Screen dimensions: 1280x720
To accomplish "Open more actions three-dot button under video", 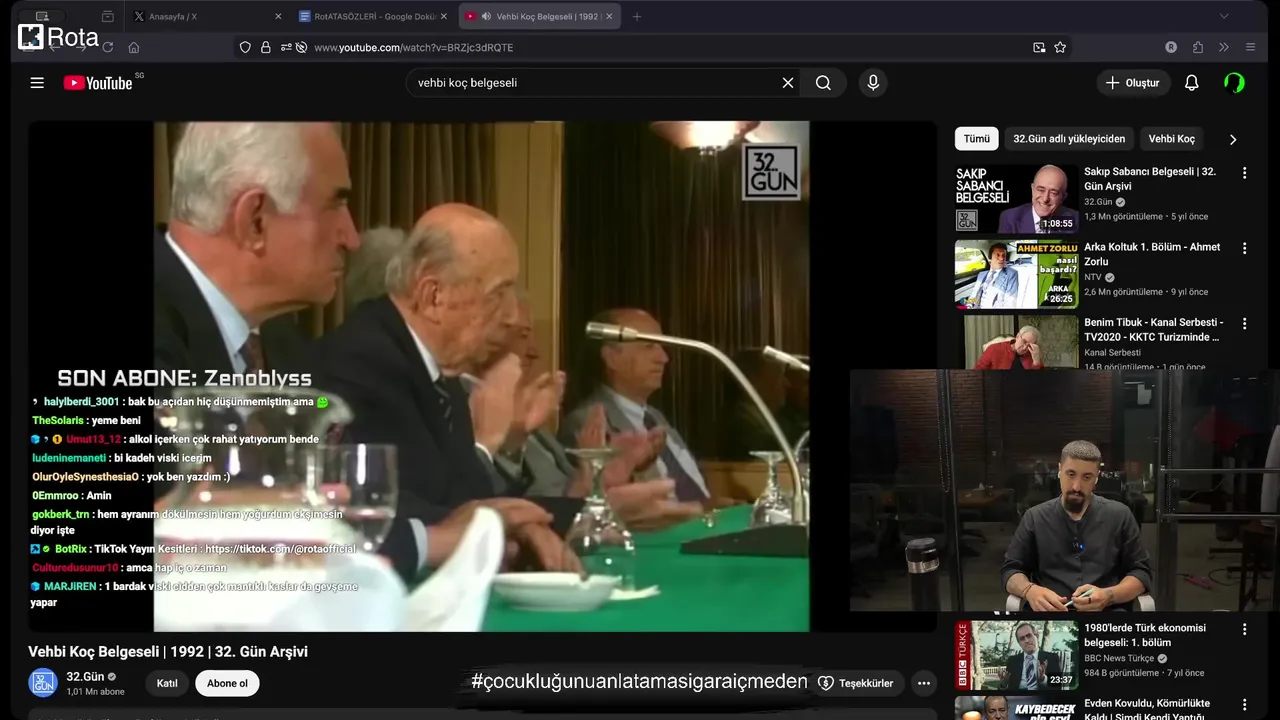I will coord(924,684).
